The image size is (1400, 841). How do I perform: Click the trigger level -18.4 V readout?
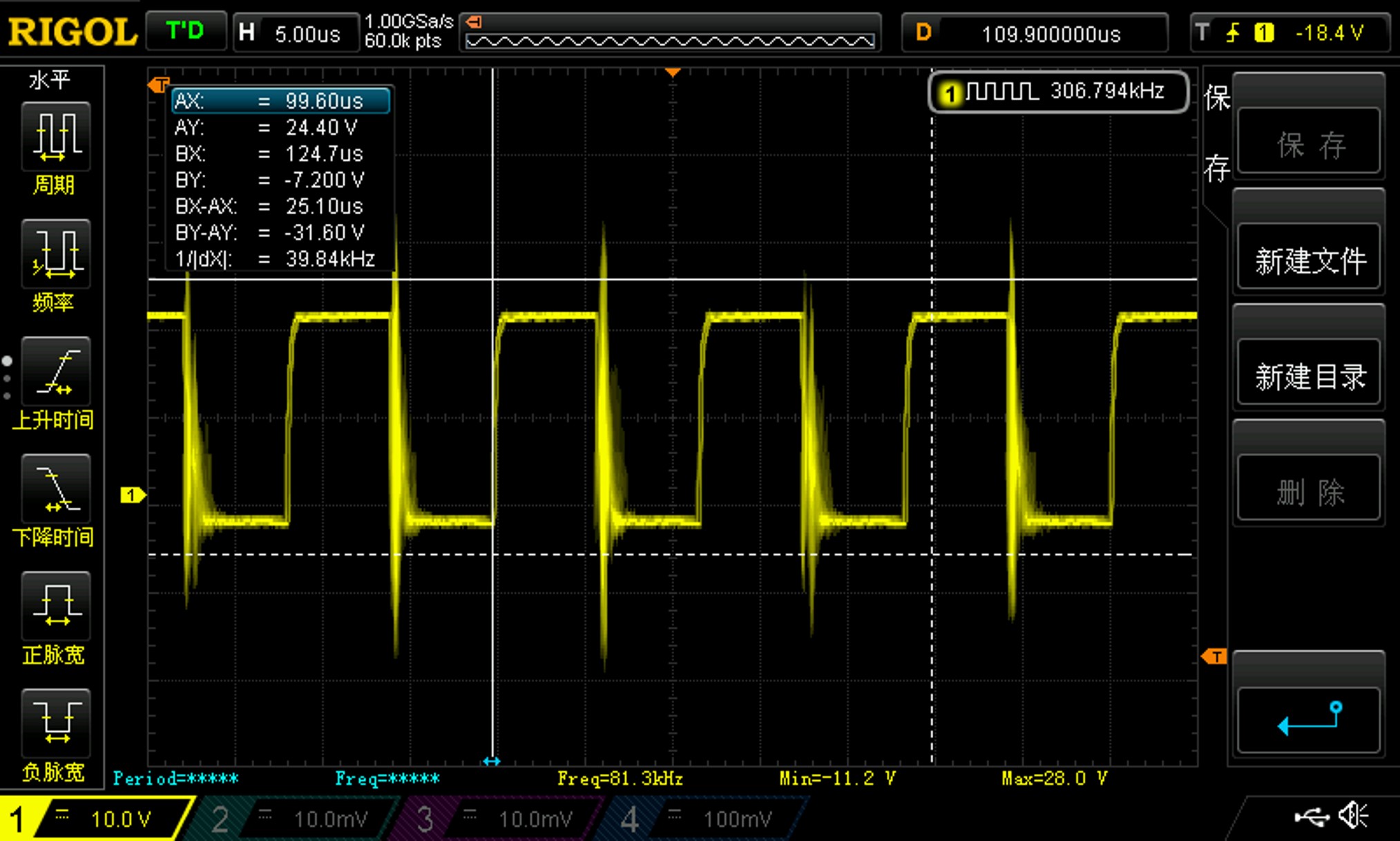pyautogui.click(x=1328, y=32)
